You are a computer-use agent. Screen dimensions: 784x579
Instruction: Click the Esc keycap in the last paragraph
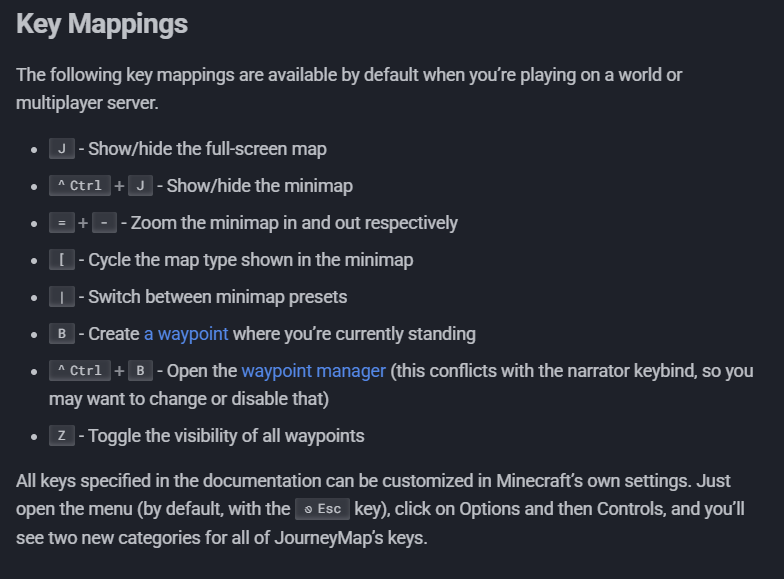tap(322, 509)
